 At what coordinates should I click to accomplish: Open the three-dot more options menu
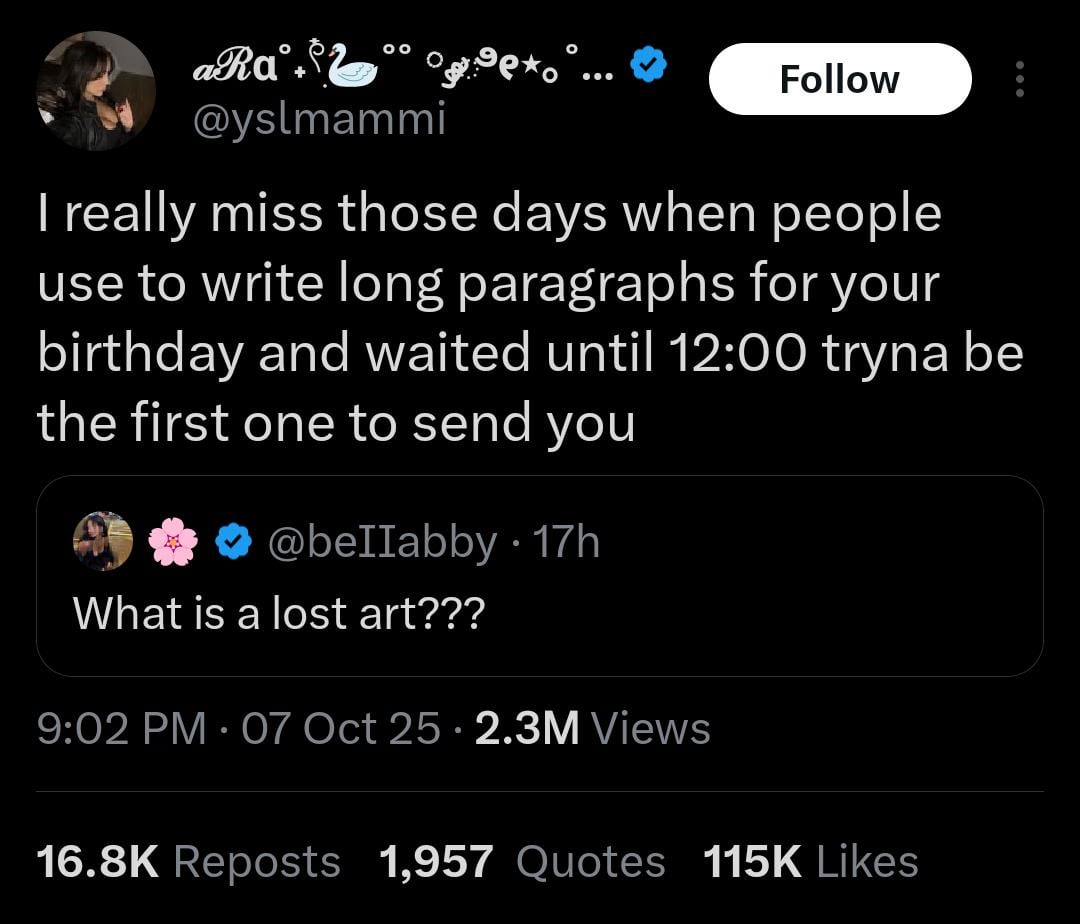tap(1019, 80)
